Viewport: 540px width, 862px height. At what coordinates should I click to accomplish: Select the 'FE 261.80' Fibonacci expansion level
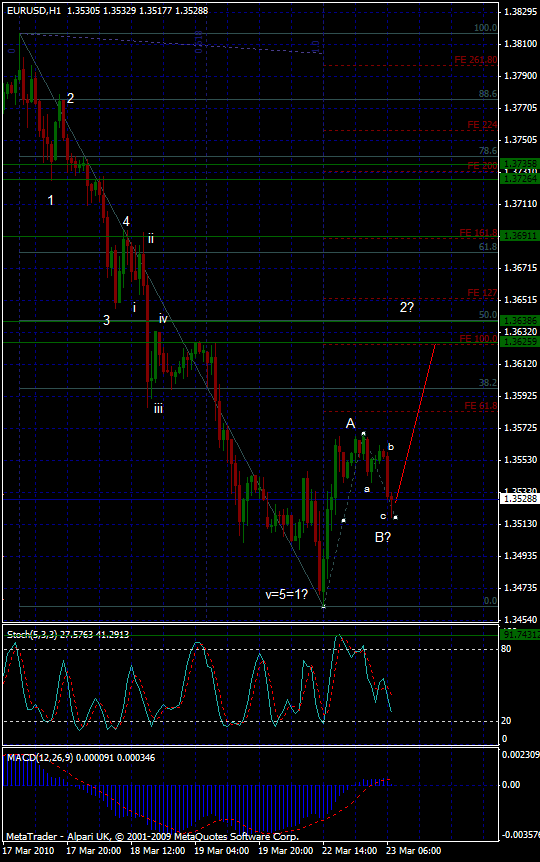tap(476, 60)
